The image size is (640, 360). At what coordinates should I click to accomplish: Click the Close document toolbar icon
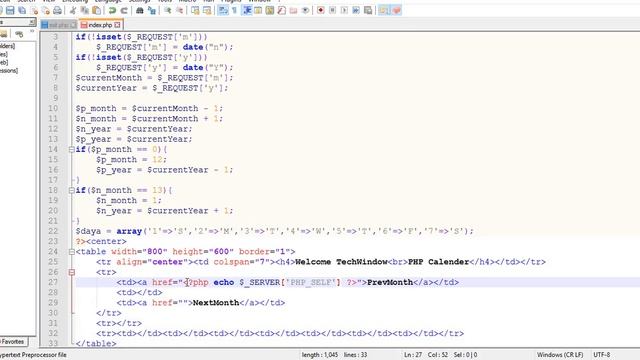34,10
